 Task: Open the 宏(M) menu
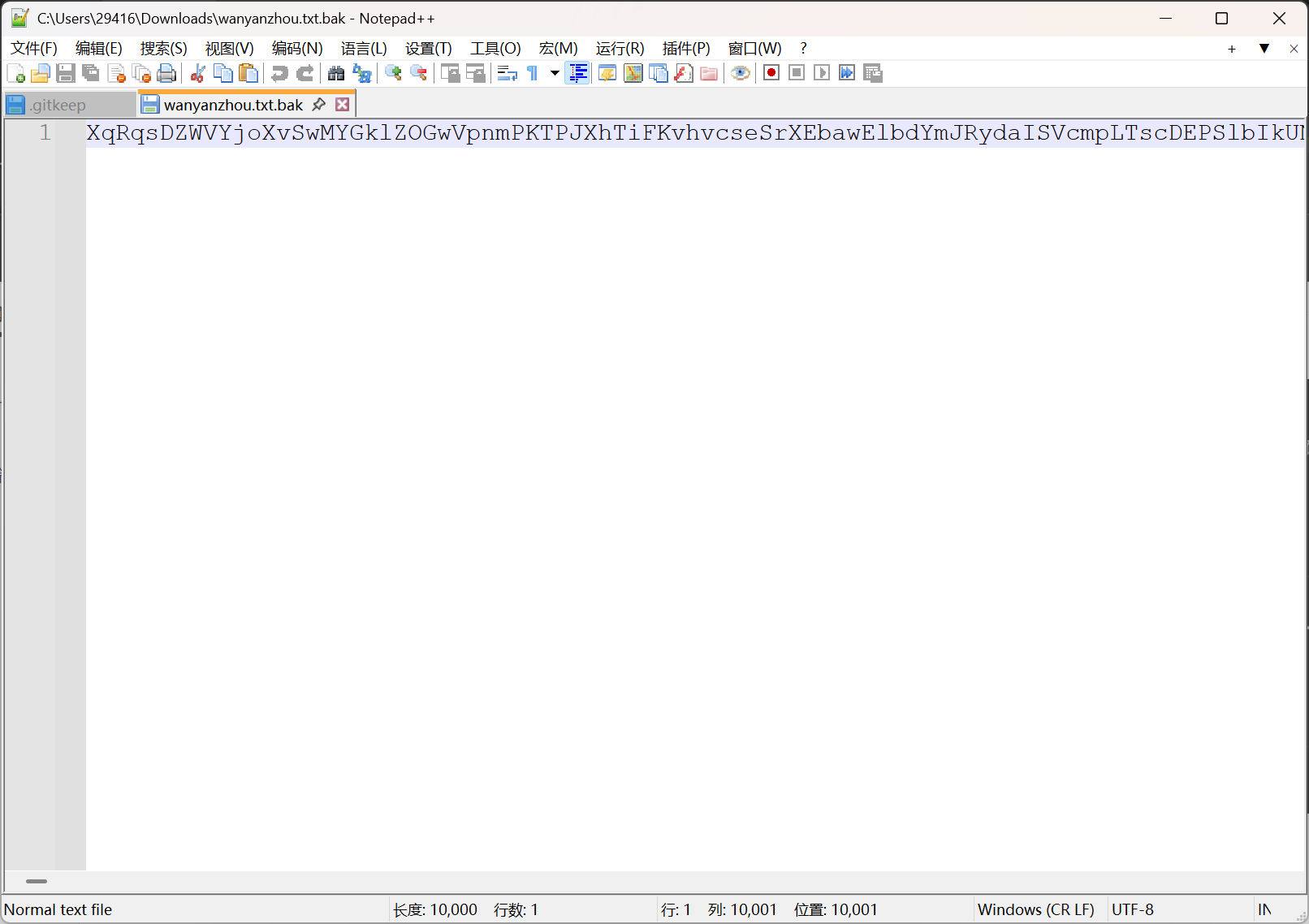tap(559, 49)
